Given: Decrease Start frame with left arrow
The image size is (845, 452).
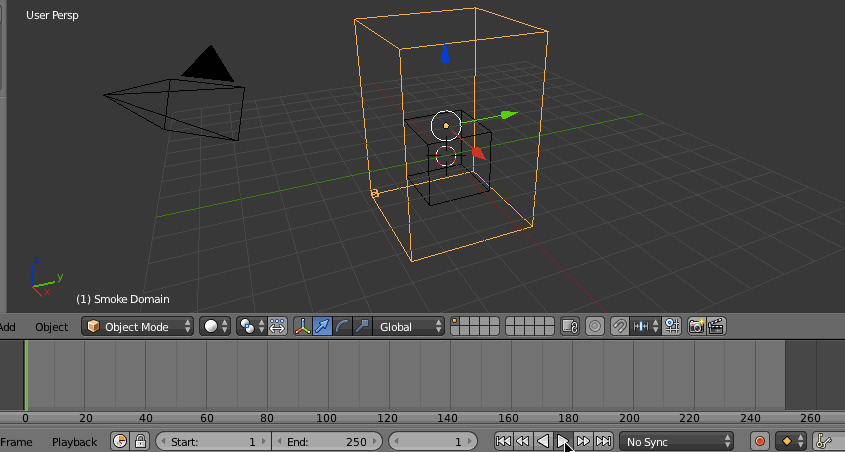Looking at the screenshot, I should (163, 442).
